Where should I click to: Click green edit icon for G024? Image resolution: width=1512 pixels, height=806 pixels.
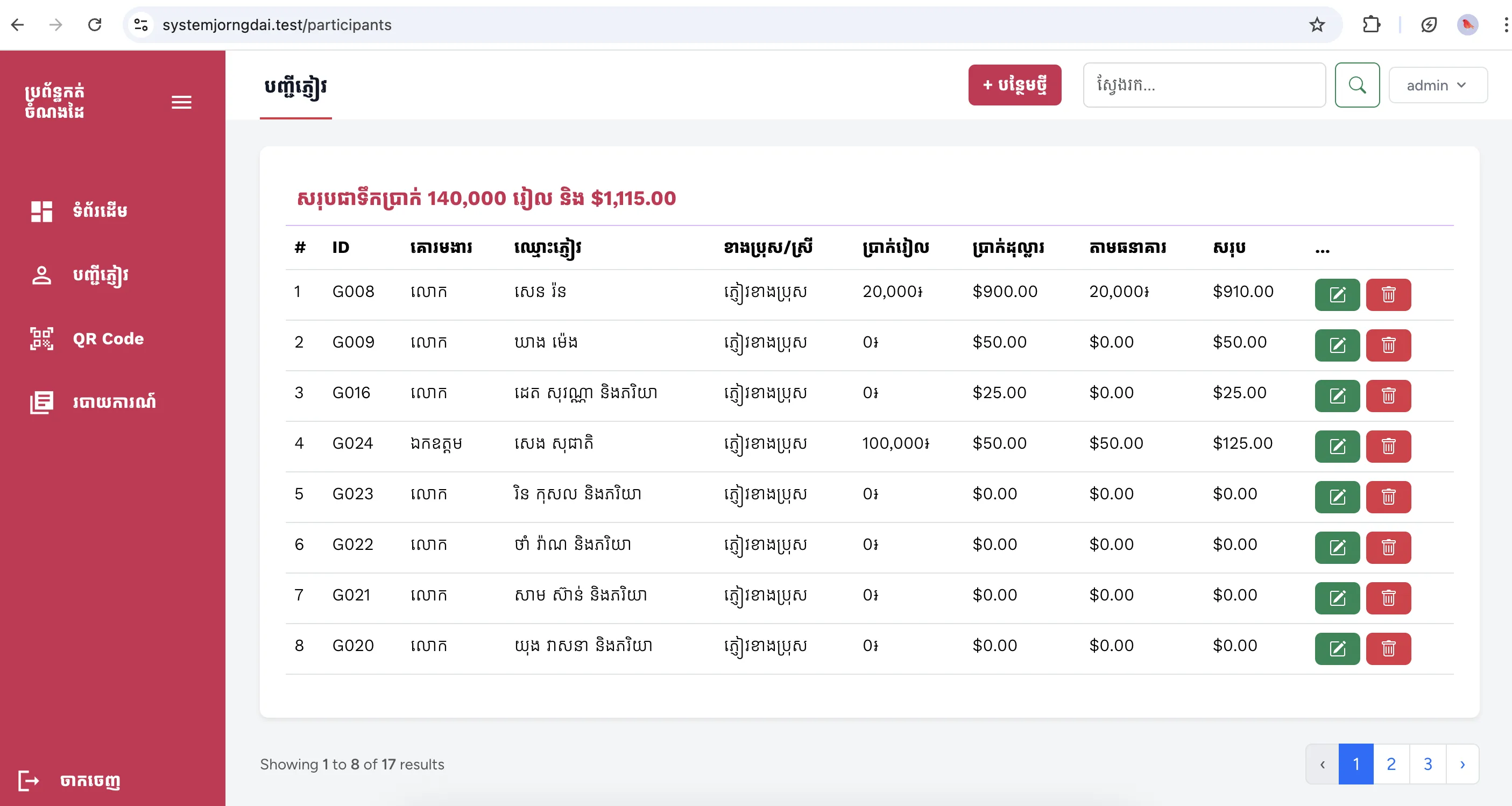pos(1337,446)
